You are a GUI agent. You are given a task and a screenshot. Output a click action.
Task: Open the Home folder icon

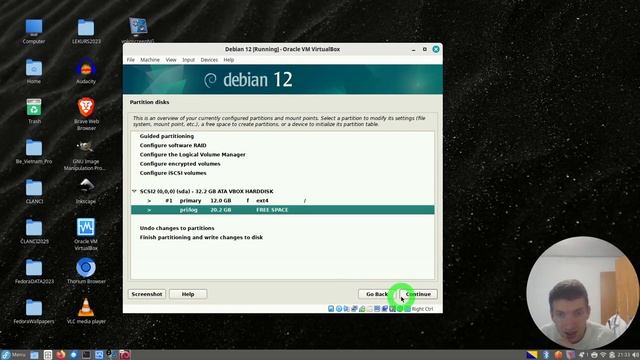point(33,71)
